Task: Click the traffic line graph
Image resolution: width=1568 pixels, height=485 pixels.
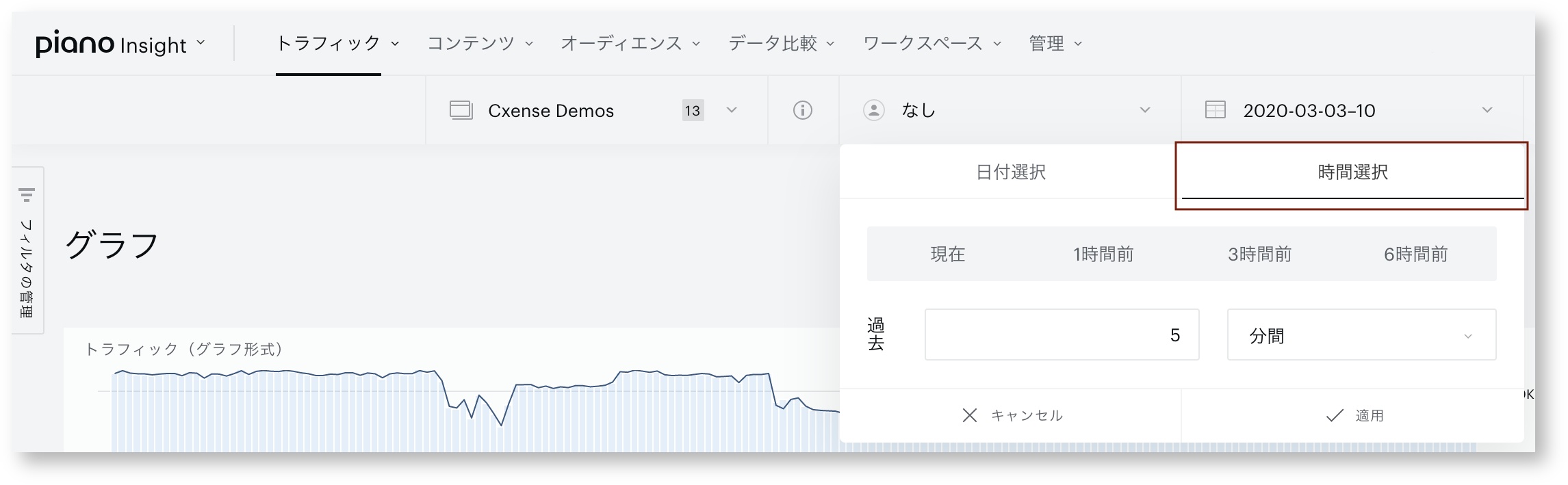Action: point(476,397)
